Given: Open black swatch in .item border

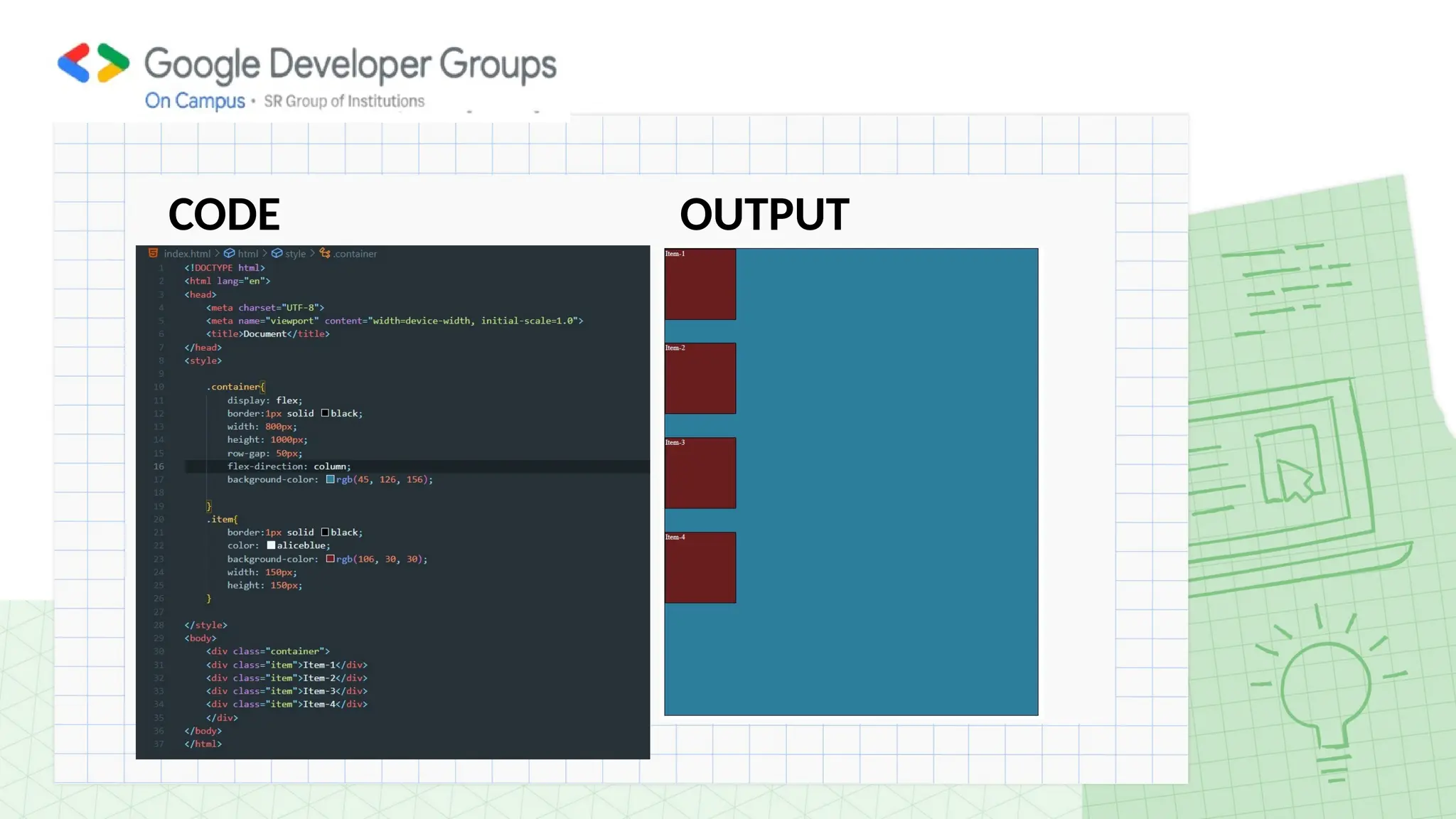Looking at the screenshot, I should pos(325,532).
